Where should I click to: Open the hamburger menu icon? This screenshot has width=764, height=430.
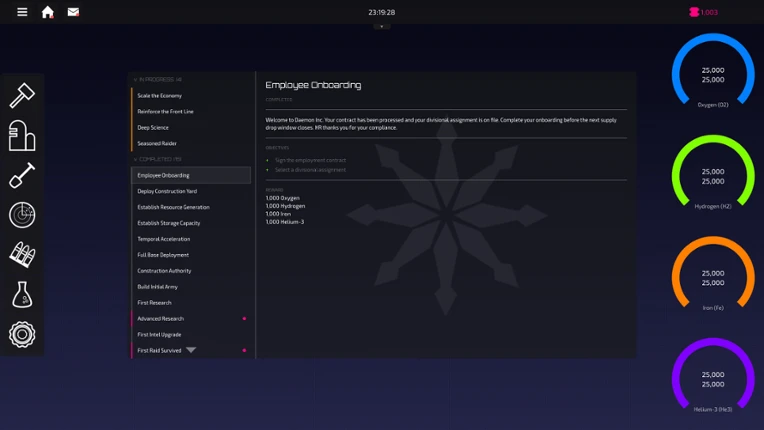22,12
